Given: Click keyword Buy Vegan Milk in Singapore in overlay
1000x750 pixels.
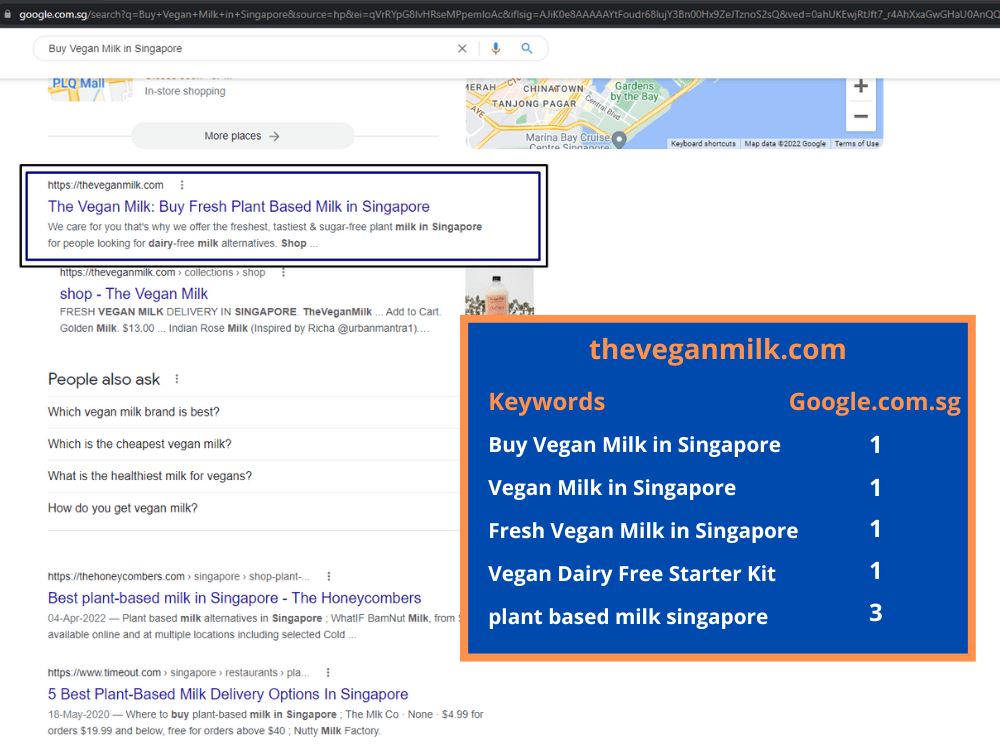Looking at the screenshot, I should click(x=634, y=445).
